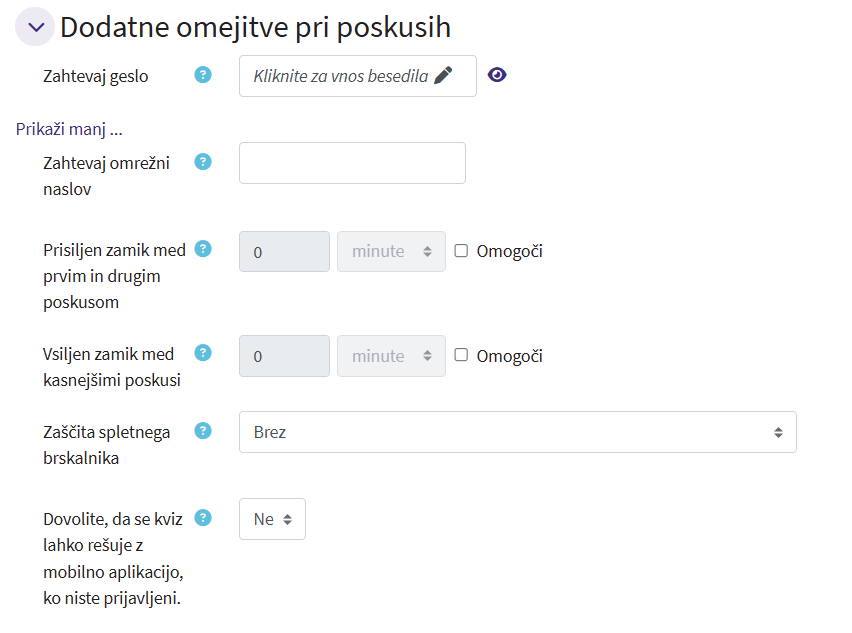Collapse Dodatne omejitve pri poskusih section
The width and height of the screenshot is (852, 633).
click(x=35, y=27)
